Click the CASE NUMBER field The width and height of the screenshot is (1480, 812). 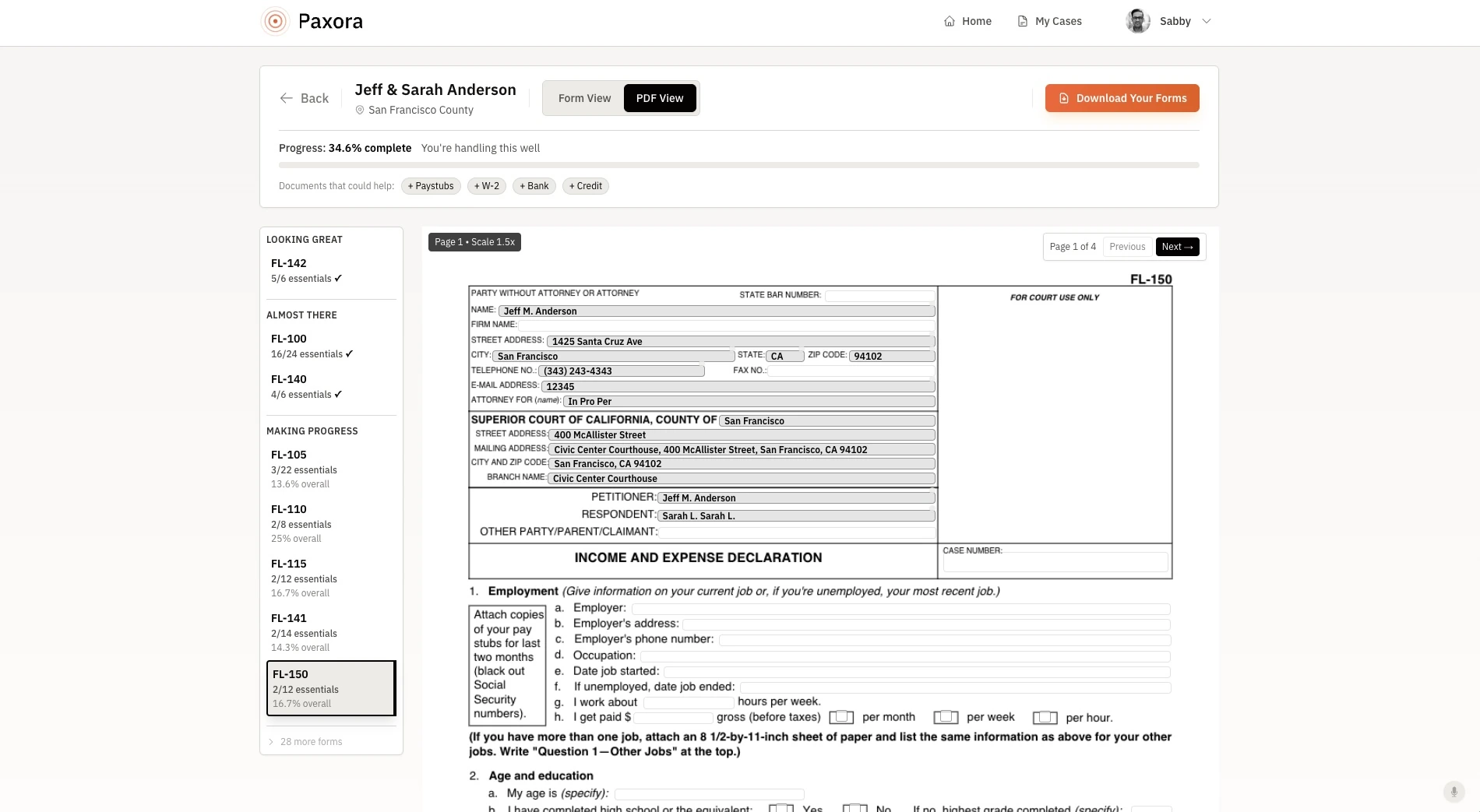tap(1055, 562)
